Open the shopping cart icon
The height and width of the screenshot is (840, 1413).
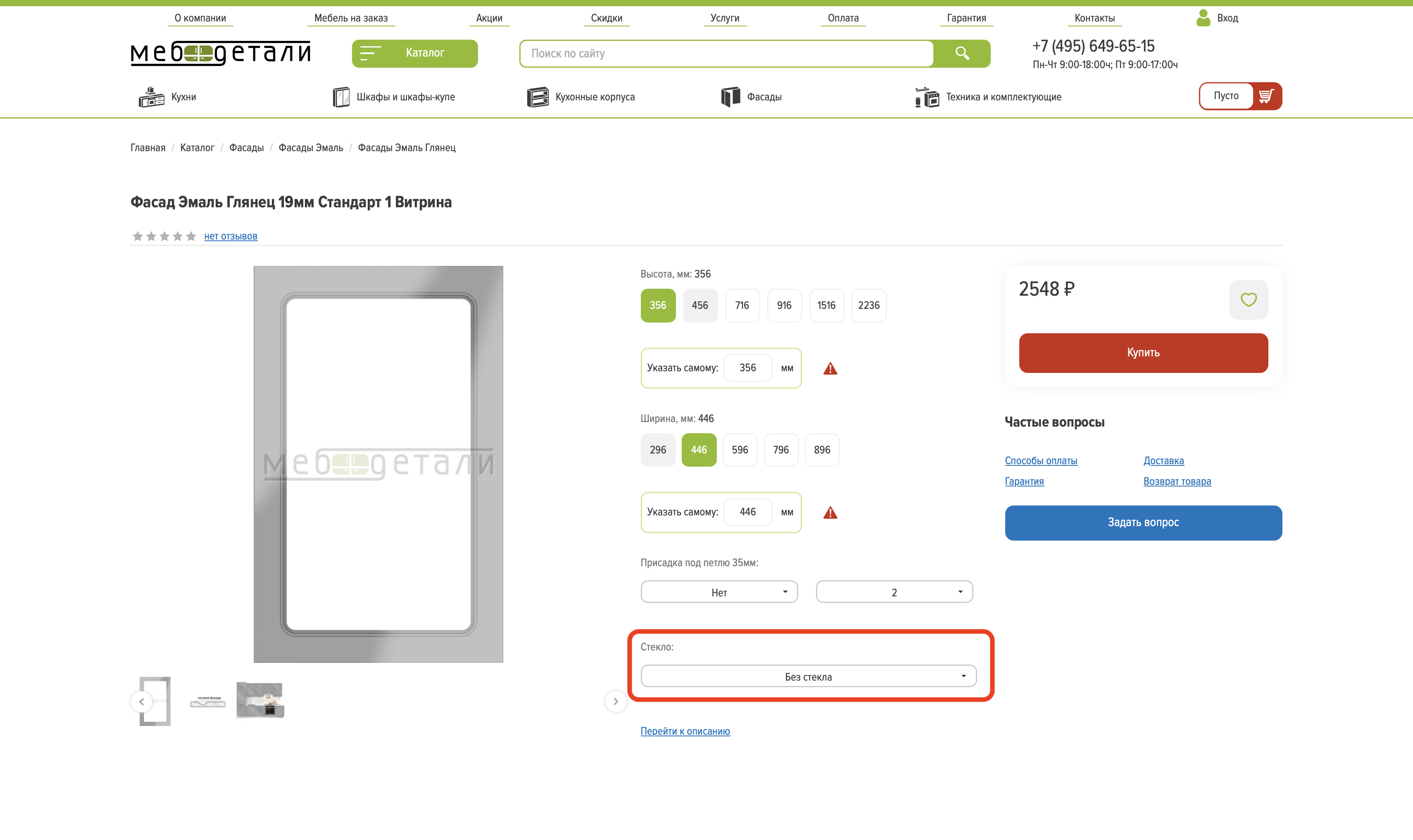[x=1266, y=96]
